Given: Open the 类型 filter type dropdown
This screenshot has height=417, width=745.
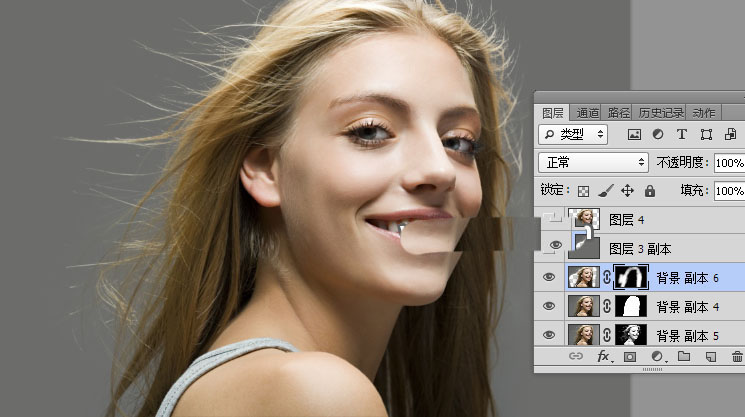Looking at the screenshot, I should [x=573, y=134].
